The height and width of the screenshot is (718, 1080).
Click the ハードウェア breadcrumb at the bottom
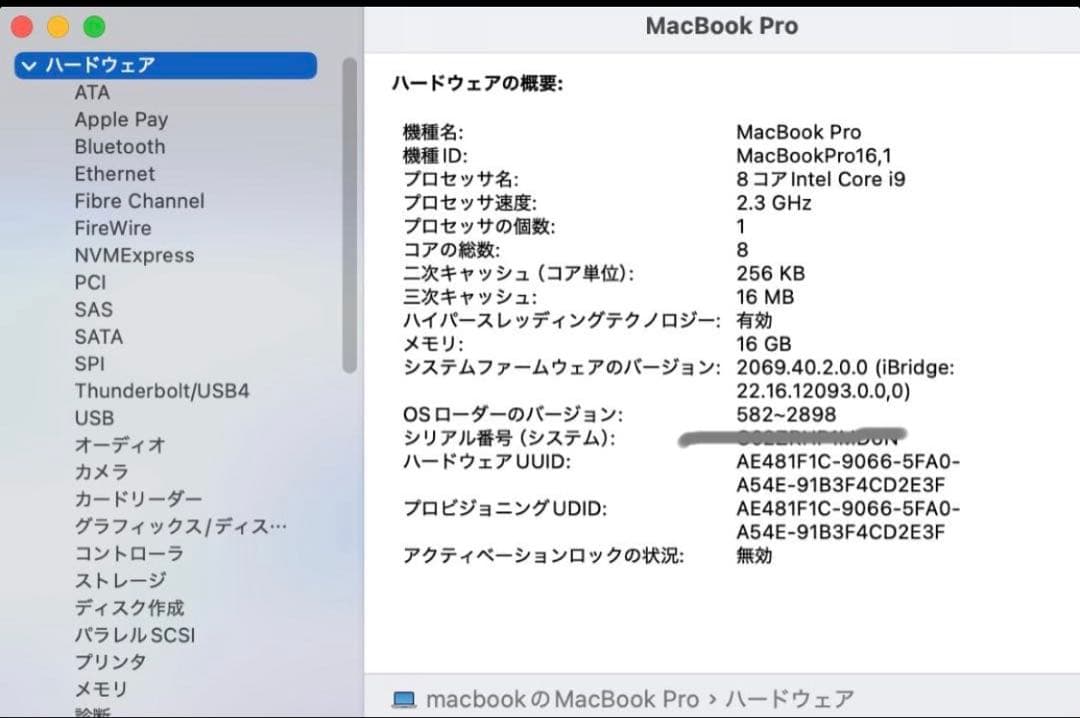pyautogui.click(x=789, y=698)
